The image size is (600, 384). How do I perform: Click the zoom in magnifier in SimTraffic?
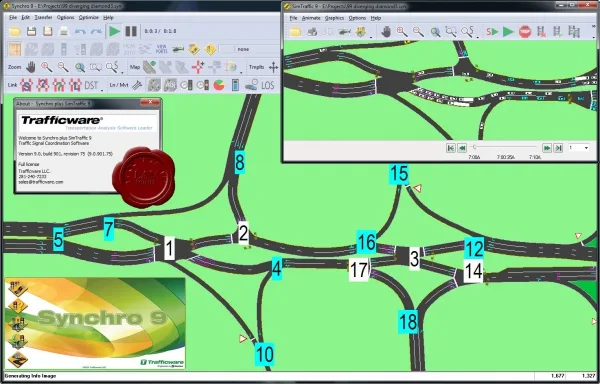(402, 32)
